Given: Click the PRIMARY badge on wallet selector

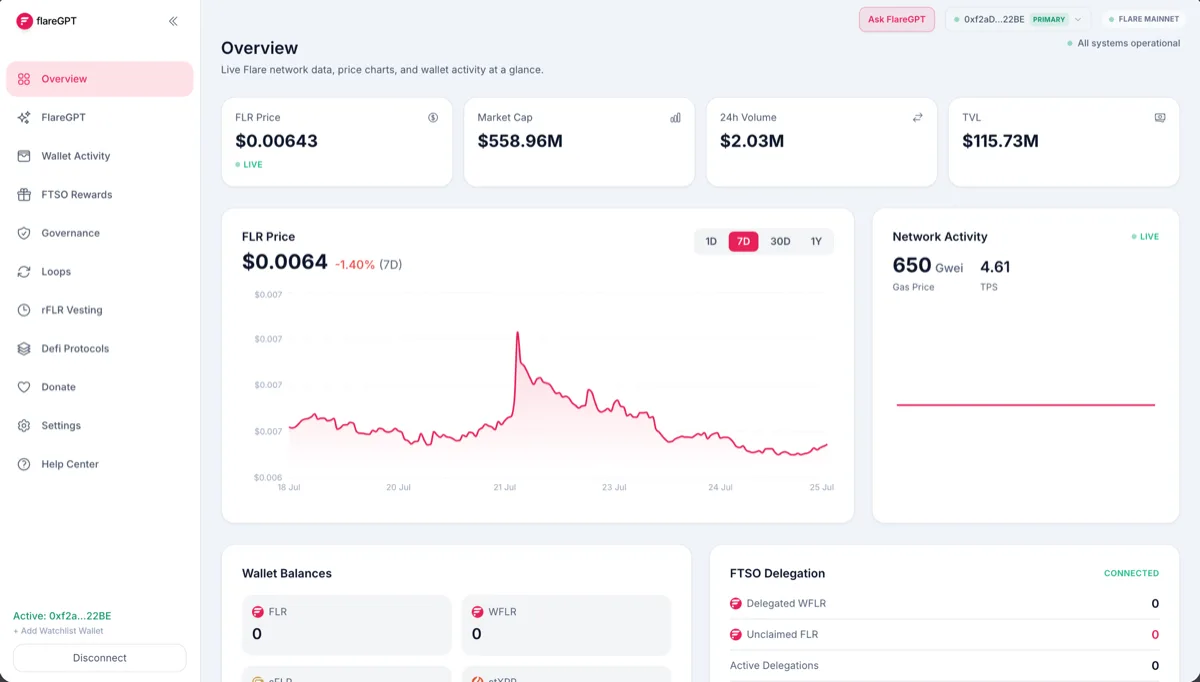Looking at the screenshot, I should click(x=1049, y=19).
